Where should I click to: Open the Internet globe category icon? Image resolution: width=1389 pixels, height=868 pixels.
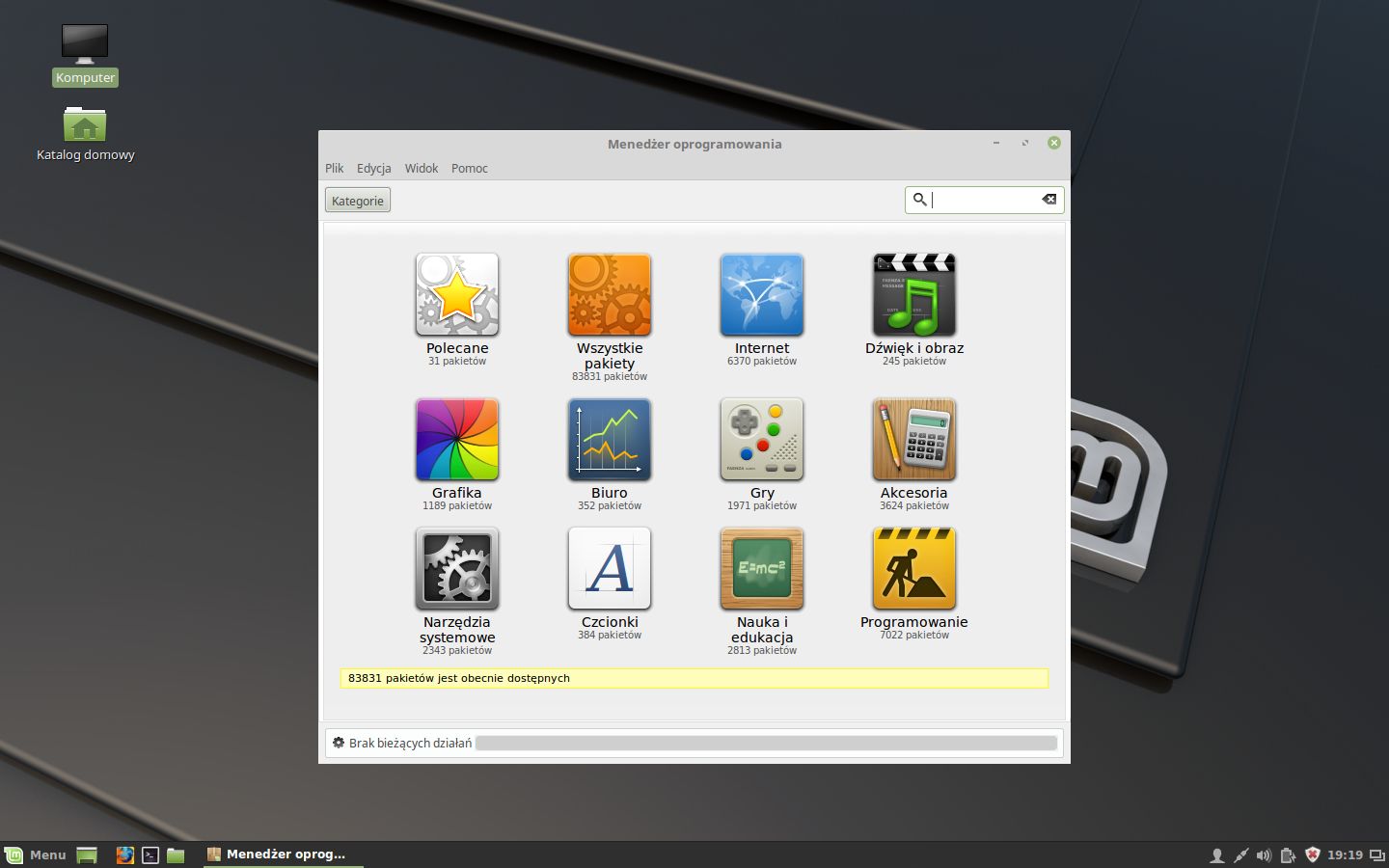(762, 294)
